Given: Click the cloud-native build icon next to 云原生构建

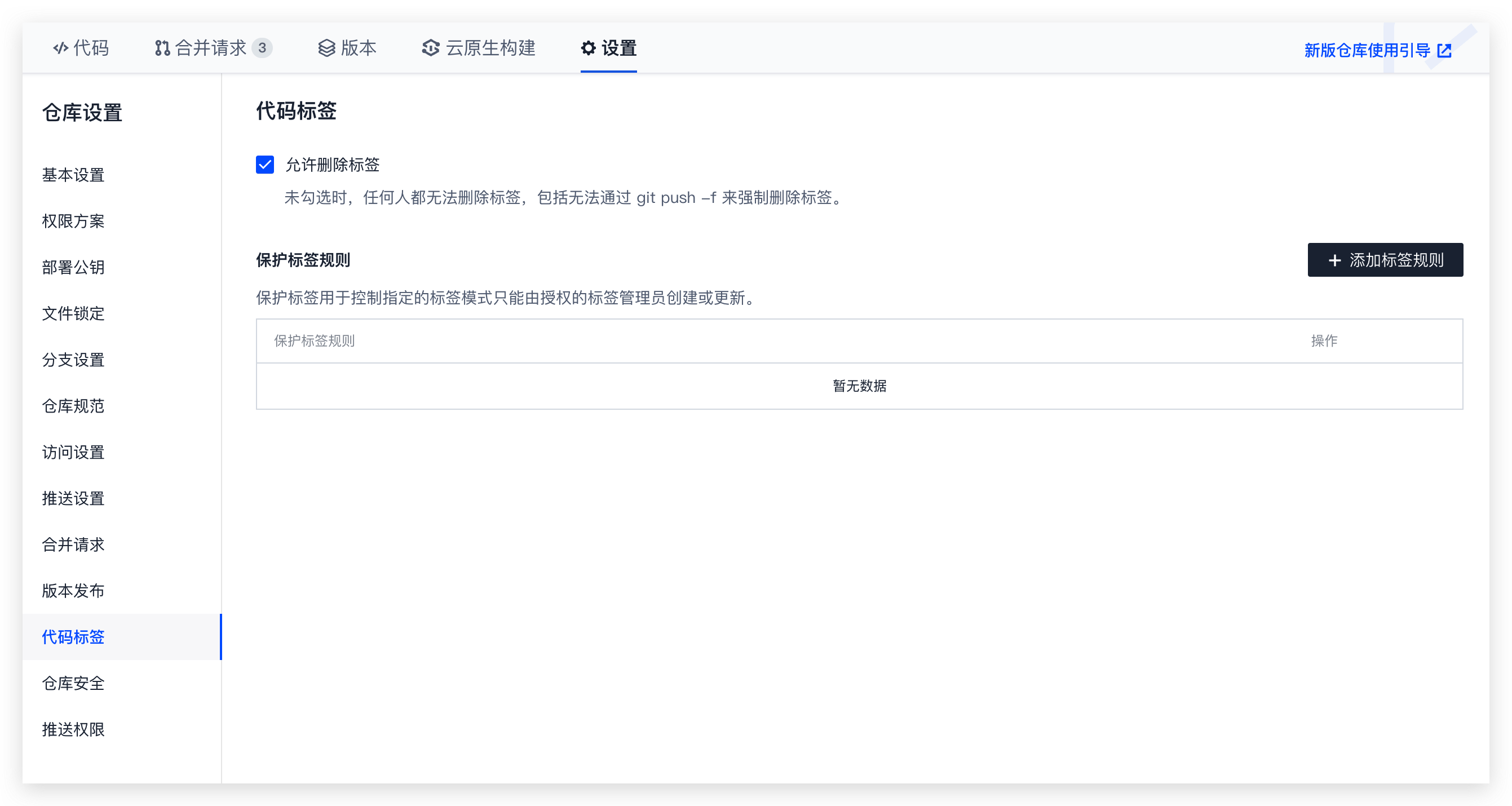Looking at the screenshot, I should point(431,48).
